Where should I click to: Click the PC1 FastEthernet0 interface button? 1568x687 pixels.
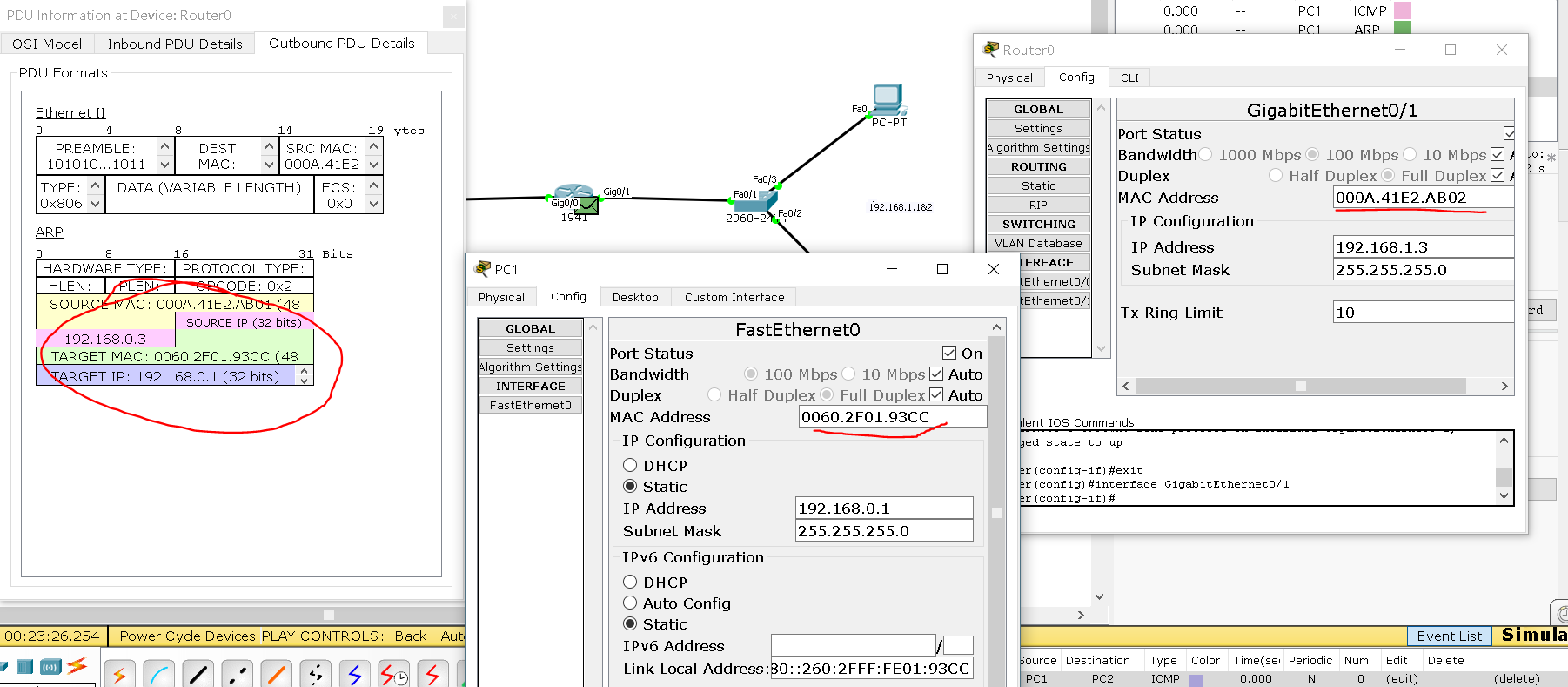coord(530,405)
